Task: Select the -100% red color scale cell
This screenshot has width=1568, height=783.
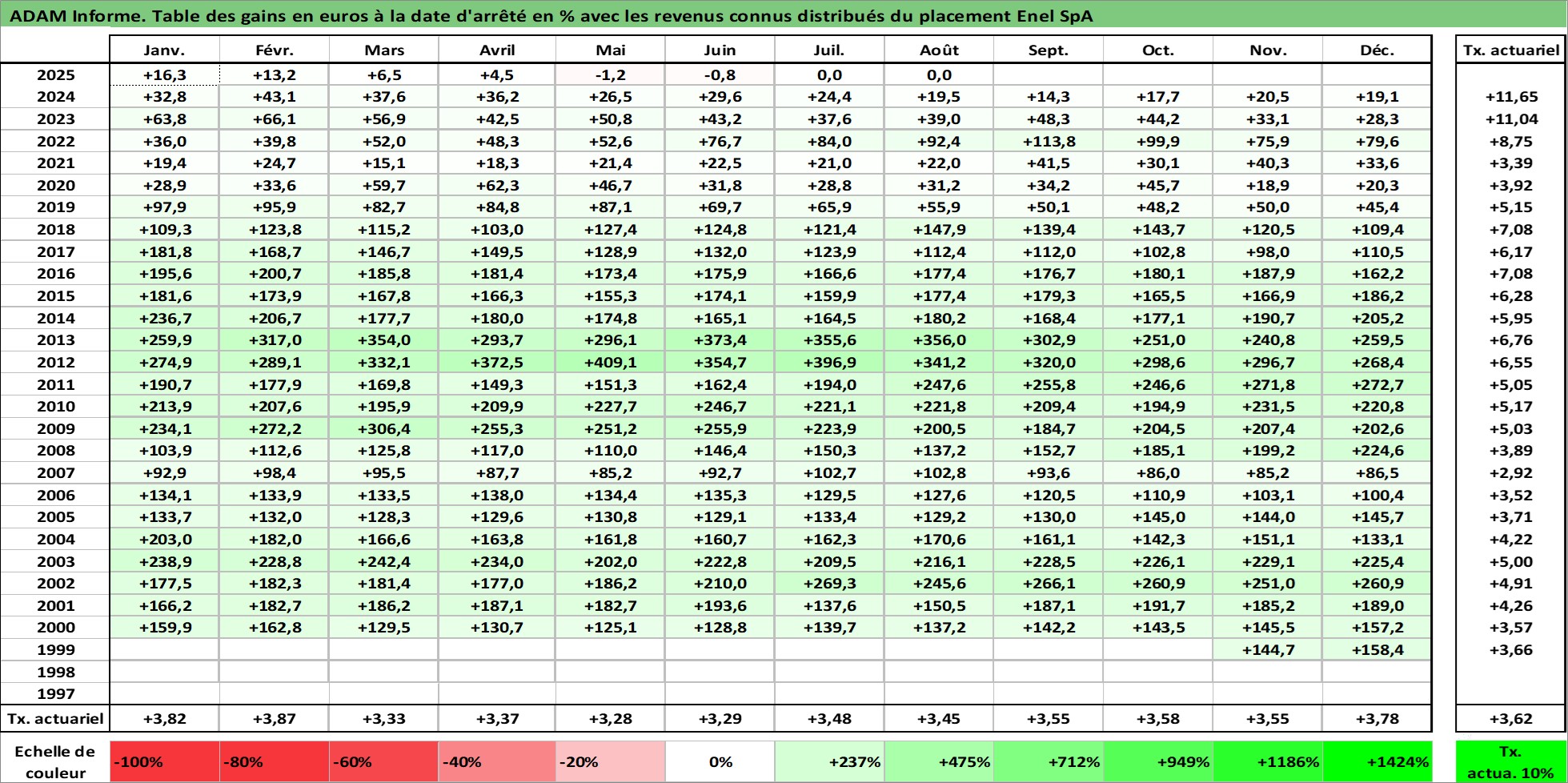Action: 164,762
